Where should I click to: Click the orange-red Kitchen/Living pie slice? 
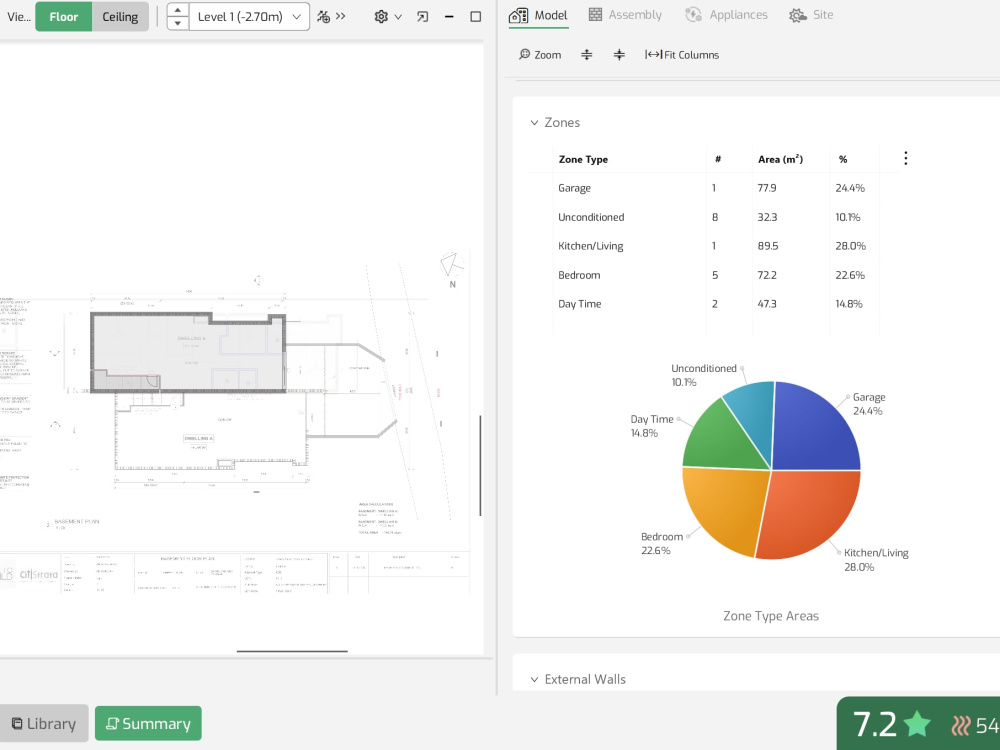(x=807, y=510)
